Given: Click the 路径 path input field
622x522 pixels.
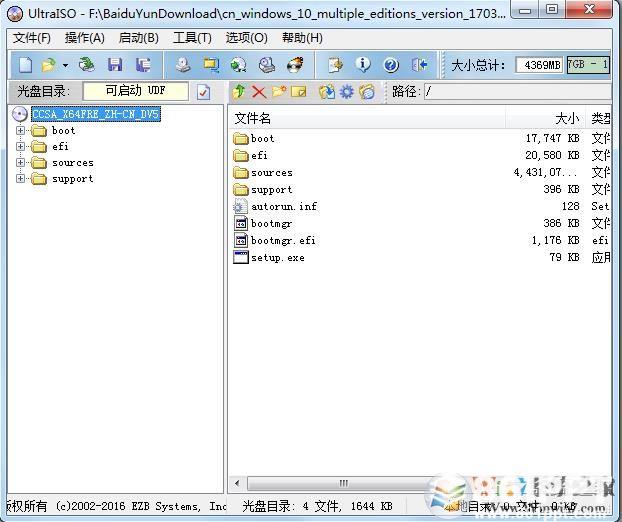Looking at the screenshot, I should (x=517, y=92).
